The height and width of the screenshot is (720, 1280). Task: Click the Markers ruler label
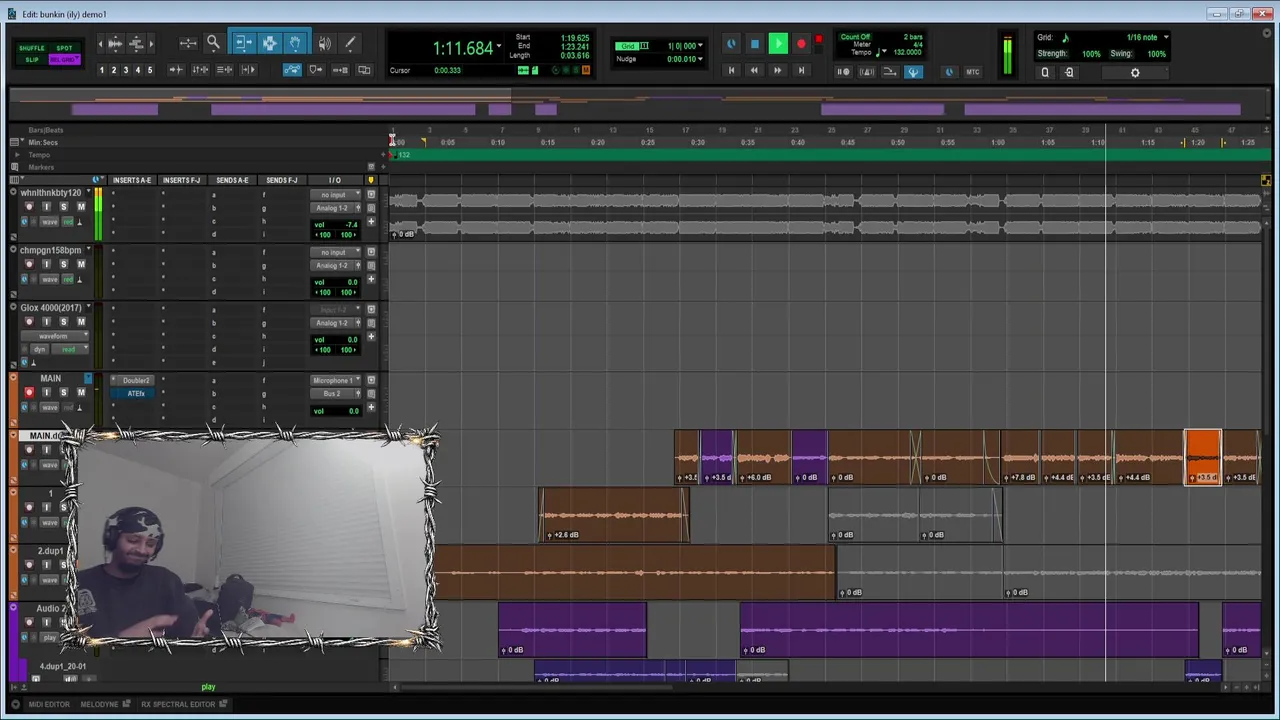pos(41,167)
